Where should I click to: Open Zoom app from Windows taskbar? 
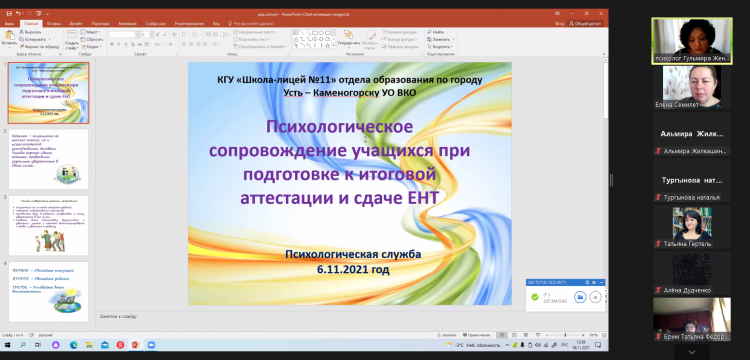[151, 345]
